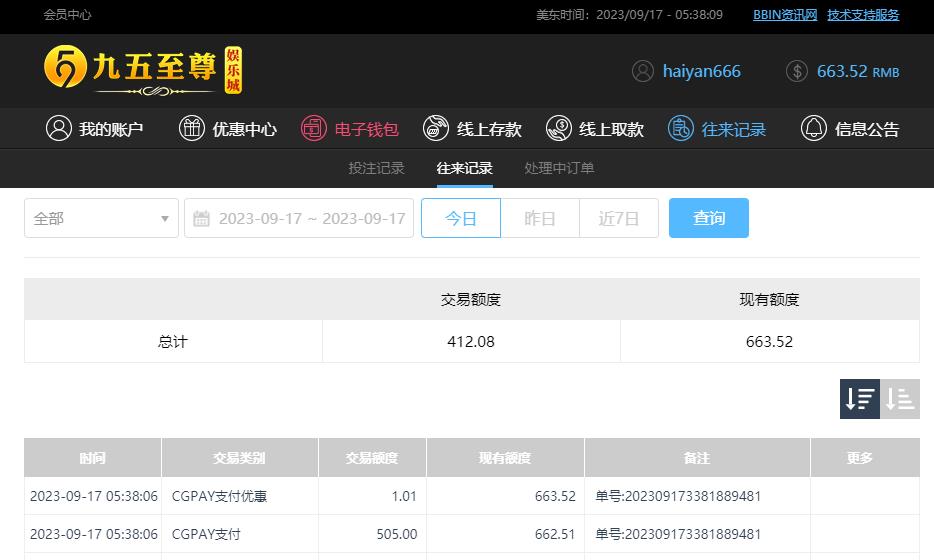Click the dollar balance icon
The height and width of the screenshot is (560, 934).
(x=797, y=71)
